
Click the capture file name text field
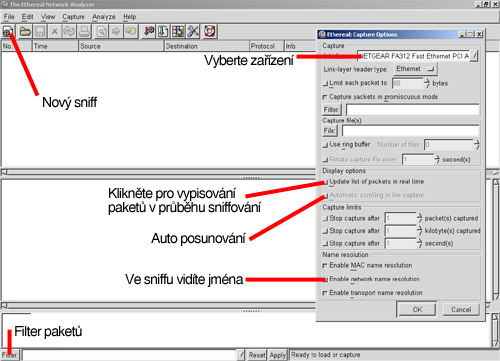[x=411, y=131]
